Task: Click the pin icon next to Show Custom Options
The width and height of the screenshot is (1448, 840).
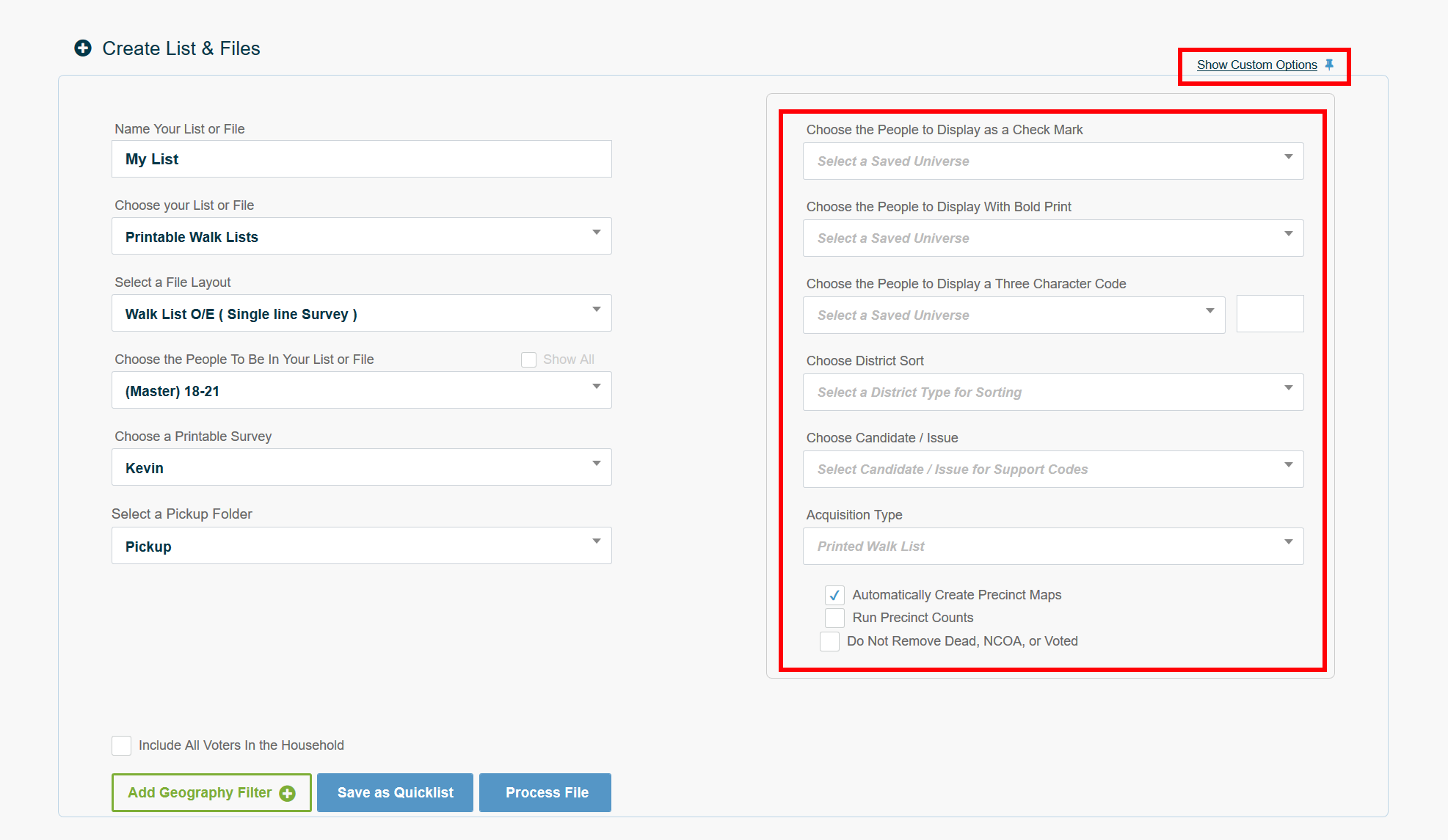Action: [1330, 65]
